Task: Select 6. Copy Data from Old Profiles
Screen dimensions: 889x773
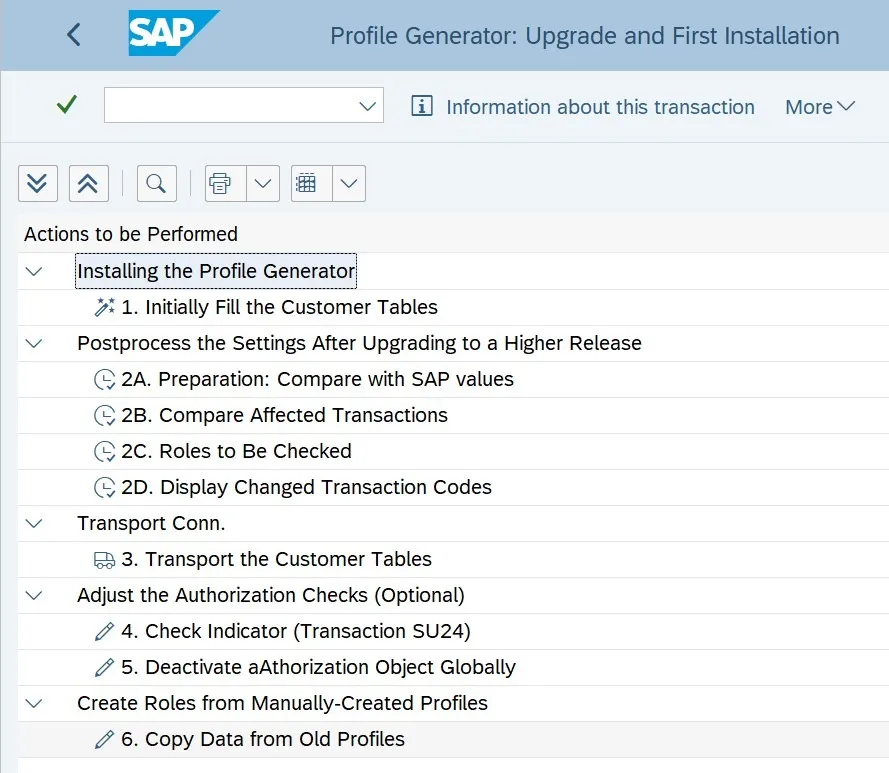Action: tap(275, 740)
